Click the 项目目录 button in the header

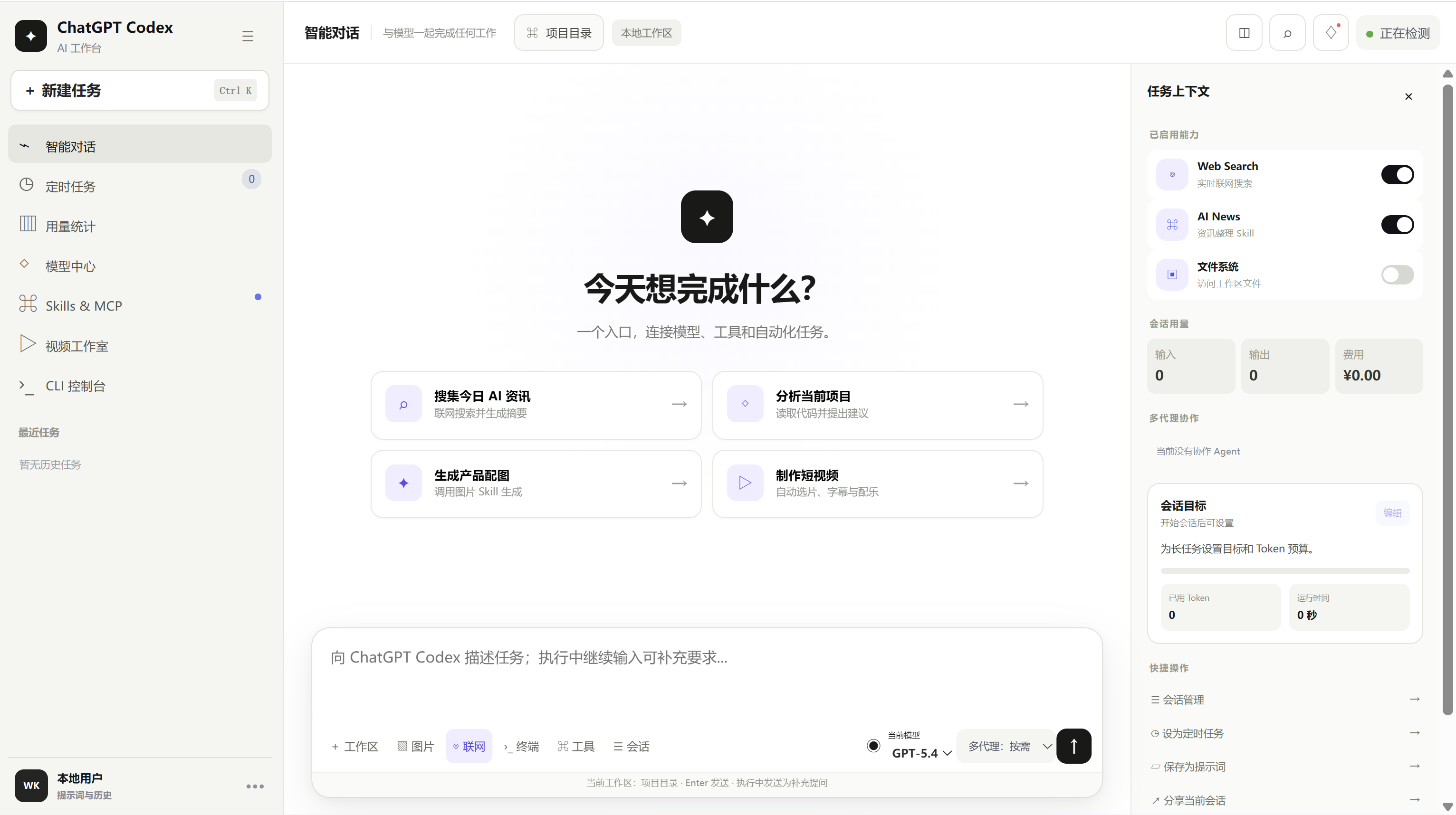click(558, 33)
